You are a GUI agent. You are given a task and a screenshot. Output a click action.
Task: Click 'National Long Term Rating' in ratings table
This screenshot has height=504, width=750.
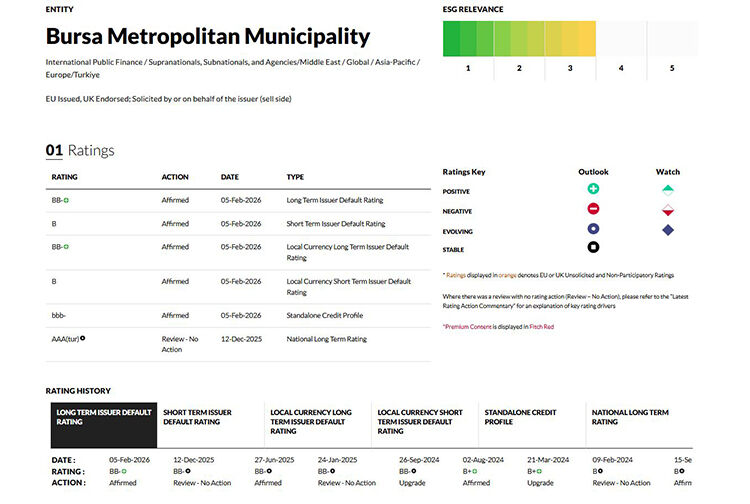327,339
